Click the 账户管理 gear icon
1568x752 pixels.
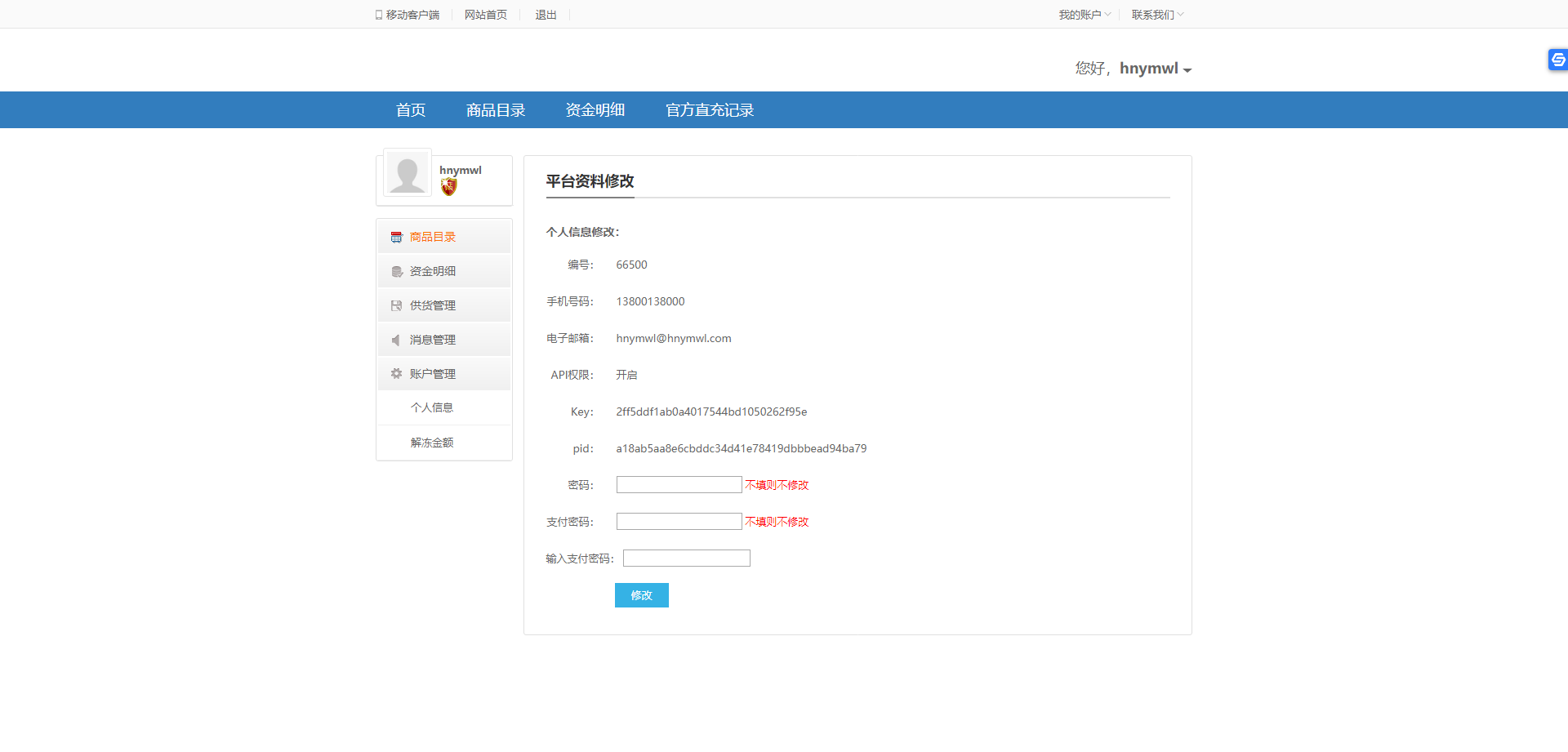click(x=396, y=374)
